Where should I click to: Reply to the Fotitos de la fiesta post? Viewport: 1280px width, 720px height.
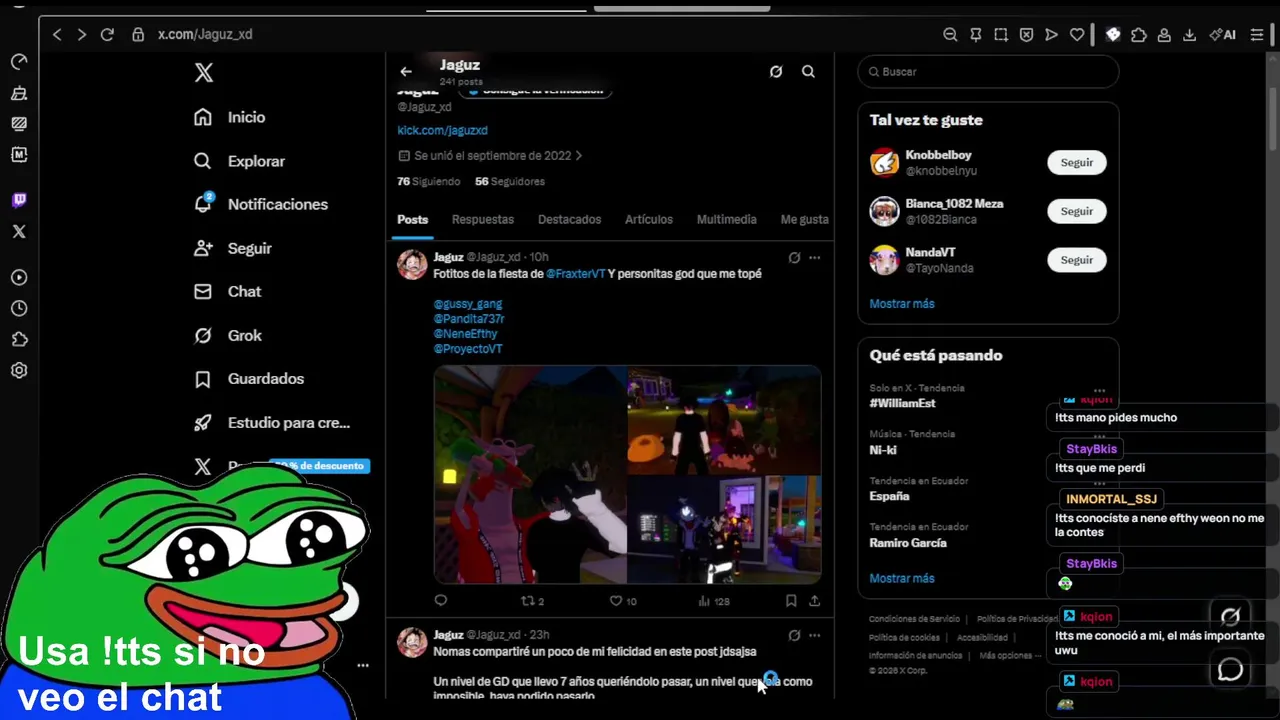click(441, 600)
